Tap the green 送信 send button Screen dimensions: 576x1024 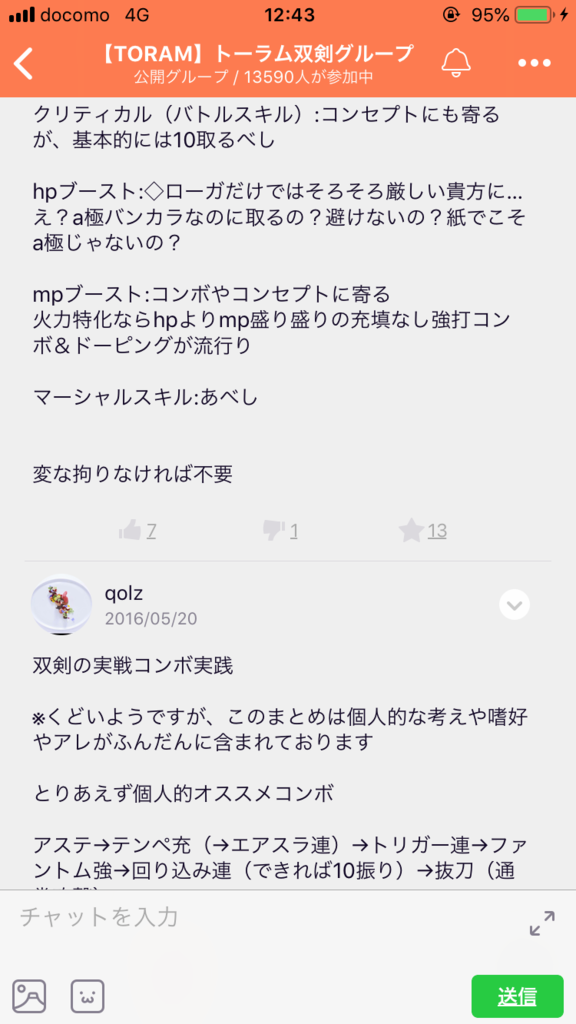point(517,997)
